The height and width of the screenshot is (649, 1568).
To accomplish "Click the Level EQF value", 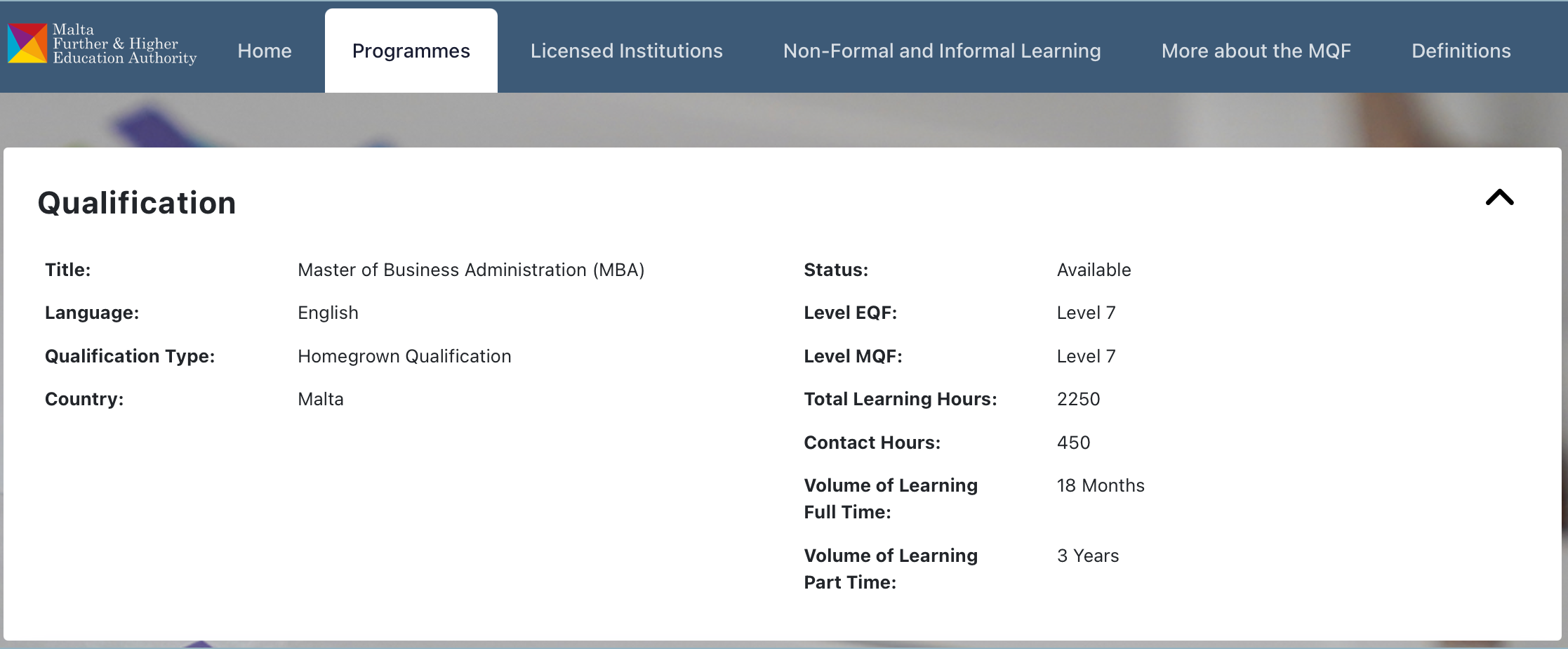I will tap(1086, 313).
